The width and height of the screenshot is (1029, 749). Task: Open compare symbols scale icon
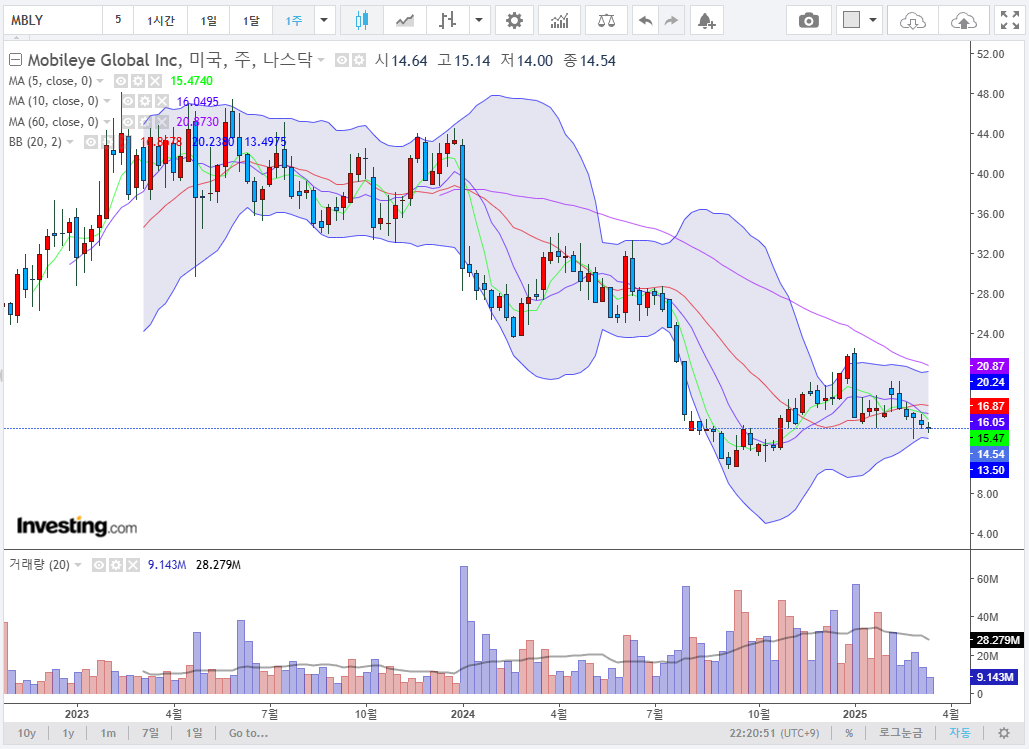(606, 20)
